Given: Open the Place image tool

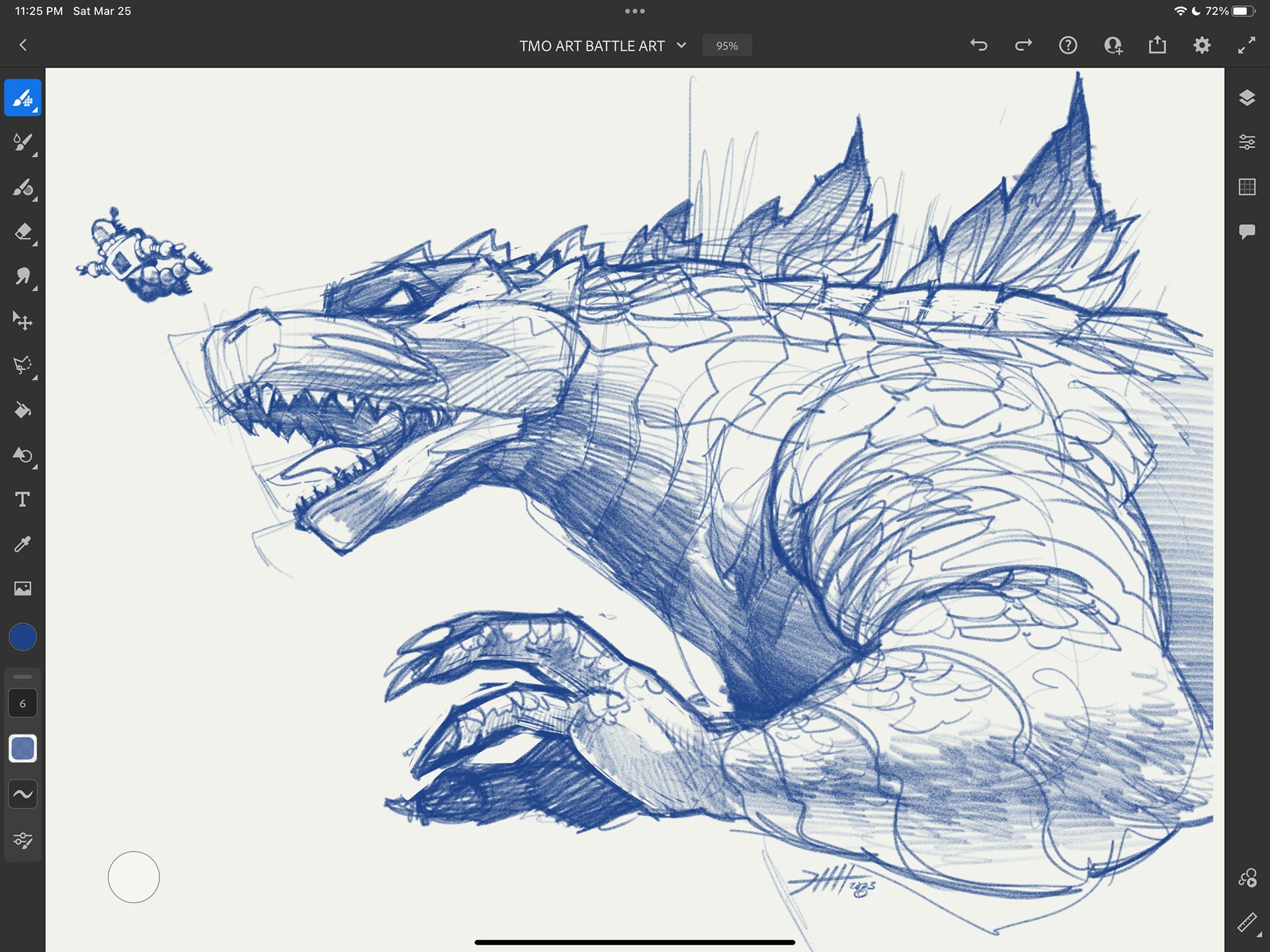Looking at the screenshot, I should tap(22, 588).
